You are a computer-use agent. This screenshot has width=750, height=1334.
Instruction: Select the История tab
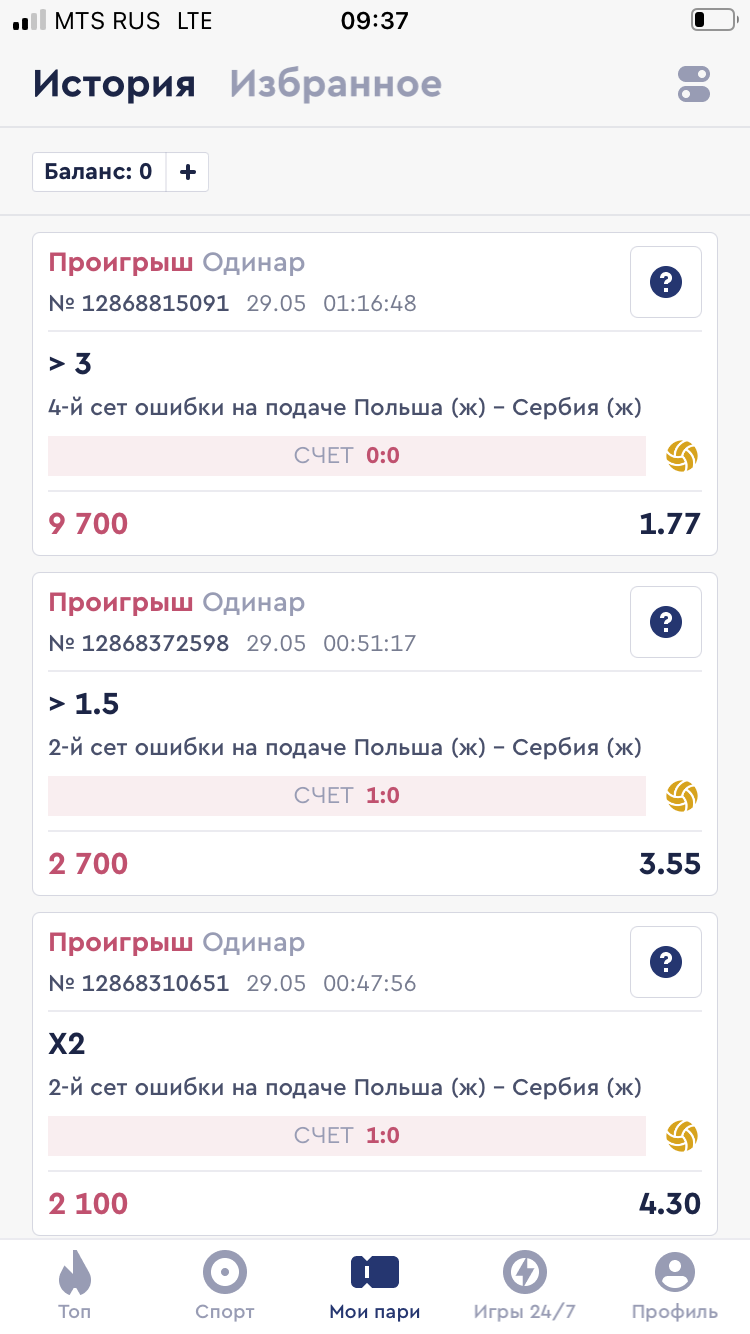tap(114, 84)
